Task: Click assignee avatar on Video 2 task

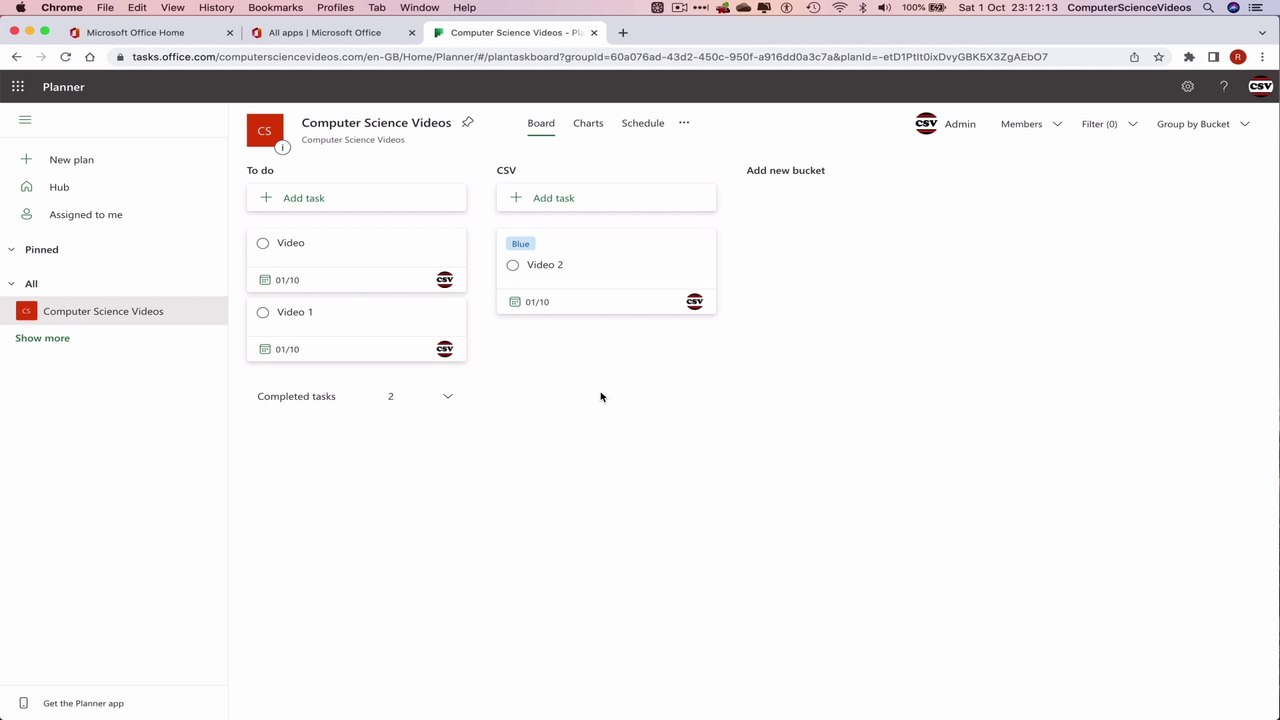Action: pos(695,301)
